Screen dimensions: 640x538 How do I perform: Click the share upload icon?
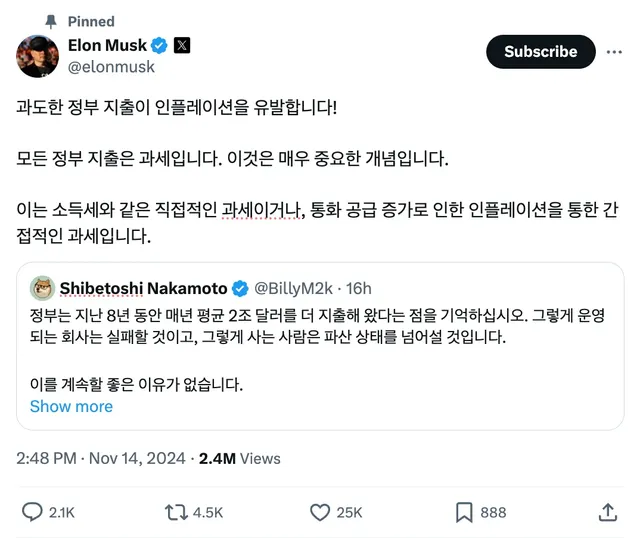(607, 513)
